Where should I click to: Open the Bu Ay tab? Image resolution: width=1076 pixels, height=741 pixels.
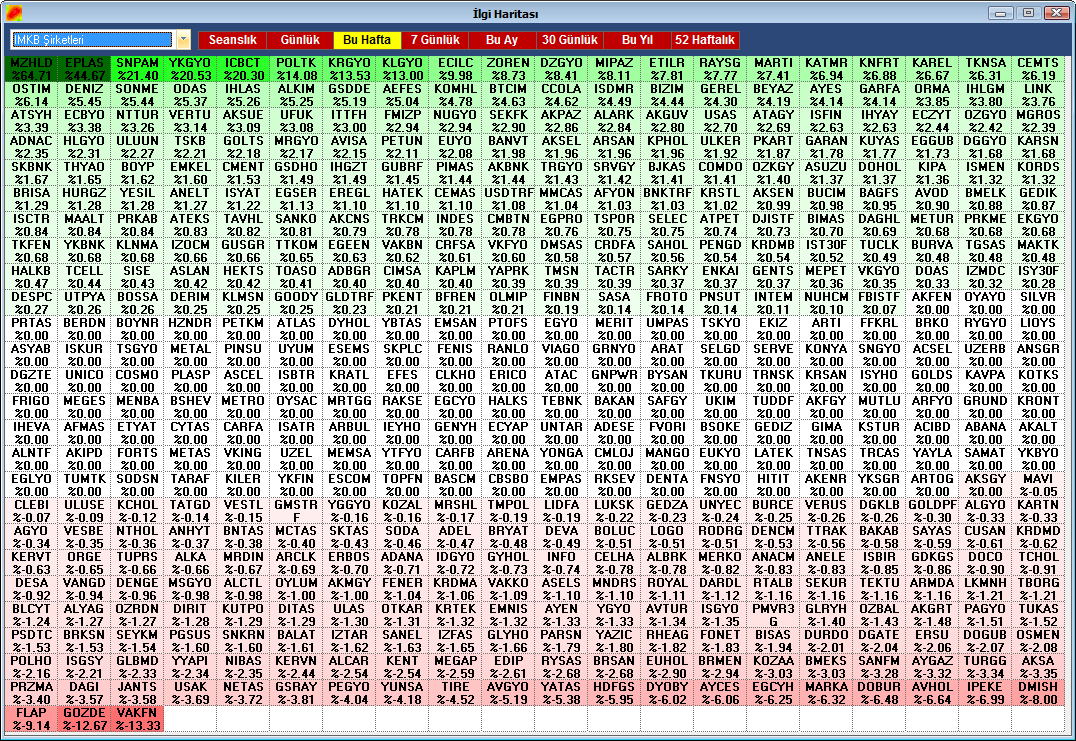502,40
